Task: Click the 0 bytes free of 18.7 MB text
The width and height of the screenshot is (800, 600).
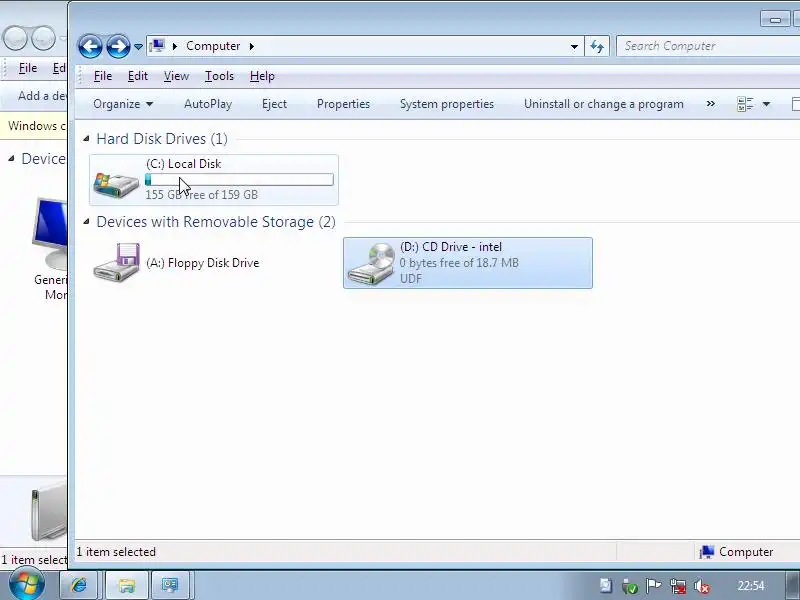Action: tap(459, 263)
